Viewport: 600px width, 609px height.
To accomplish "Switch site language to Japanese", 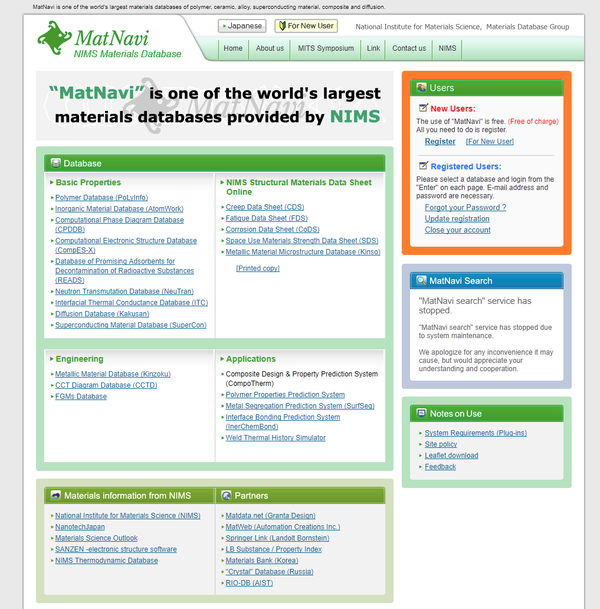I will pyautogui.click(x=242, y=26).
